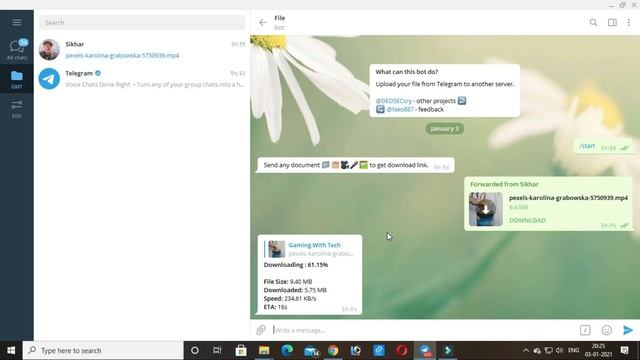This screenshot has height=360, width=640.
Task: Open the Edit folders option
Action: (17, 109)
